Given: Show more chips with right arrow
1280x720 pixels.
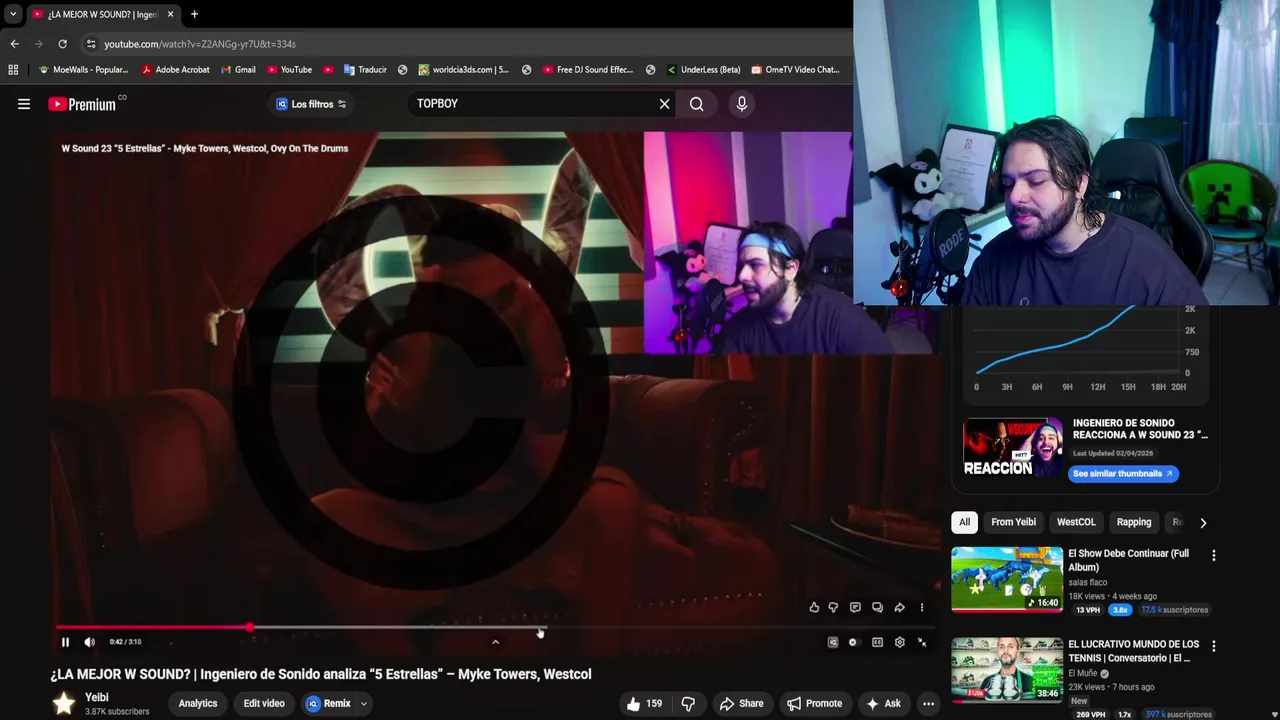Looking at the screenshot, I should (x=1203, y=522).
